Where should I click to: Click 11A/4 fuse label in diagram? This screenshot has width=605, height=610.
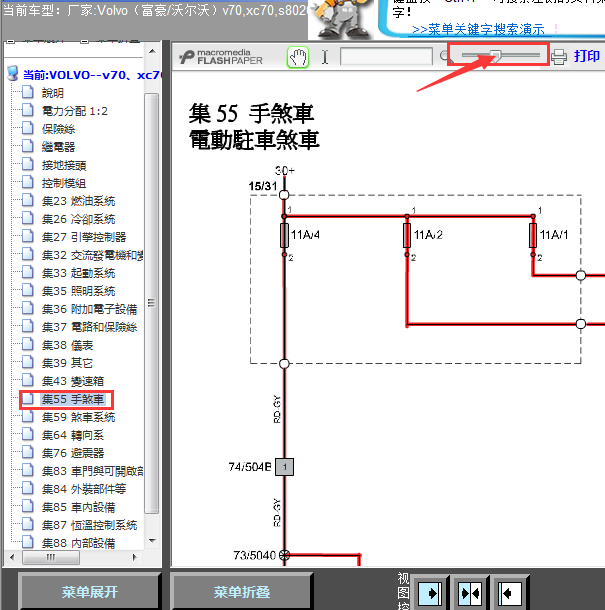coord(305,235)
